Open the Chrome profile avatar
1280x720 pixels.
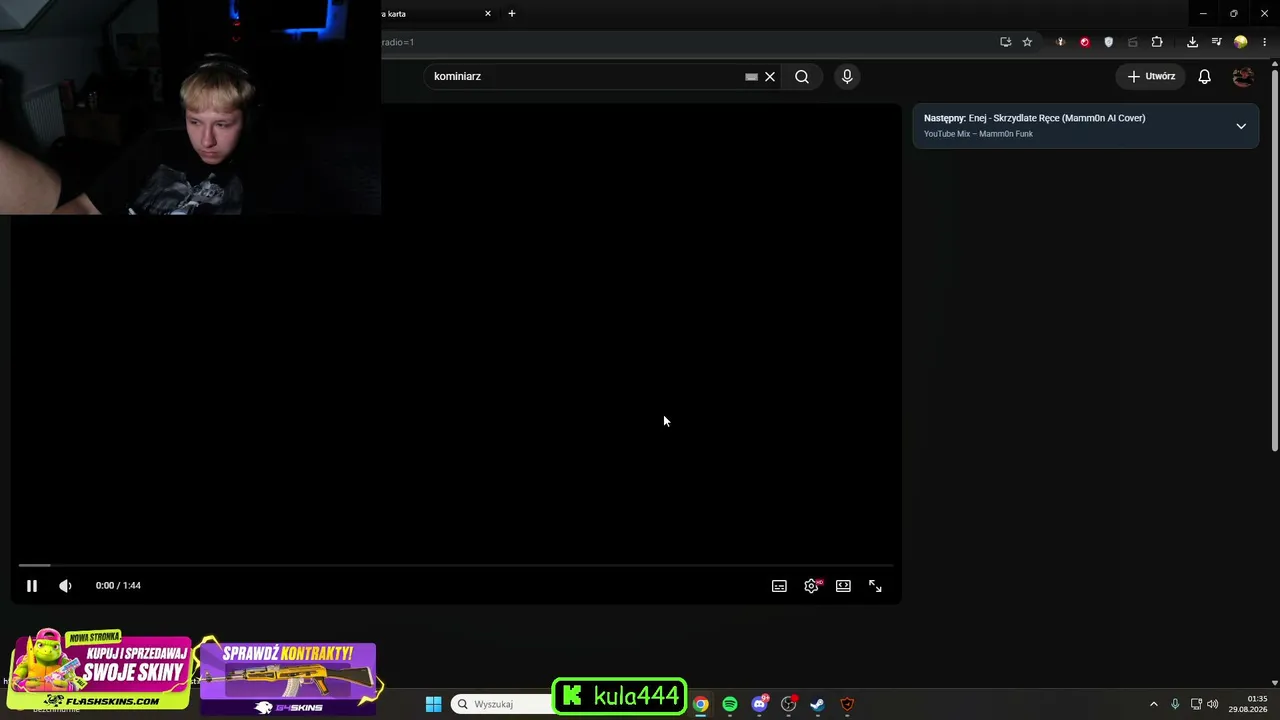click(x=1241, y=42)
